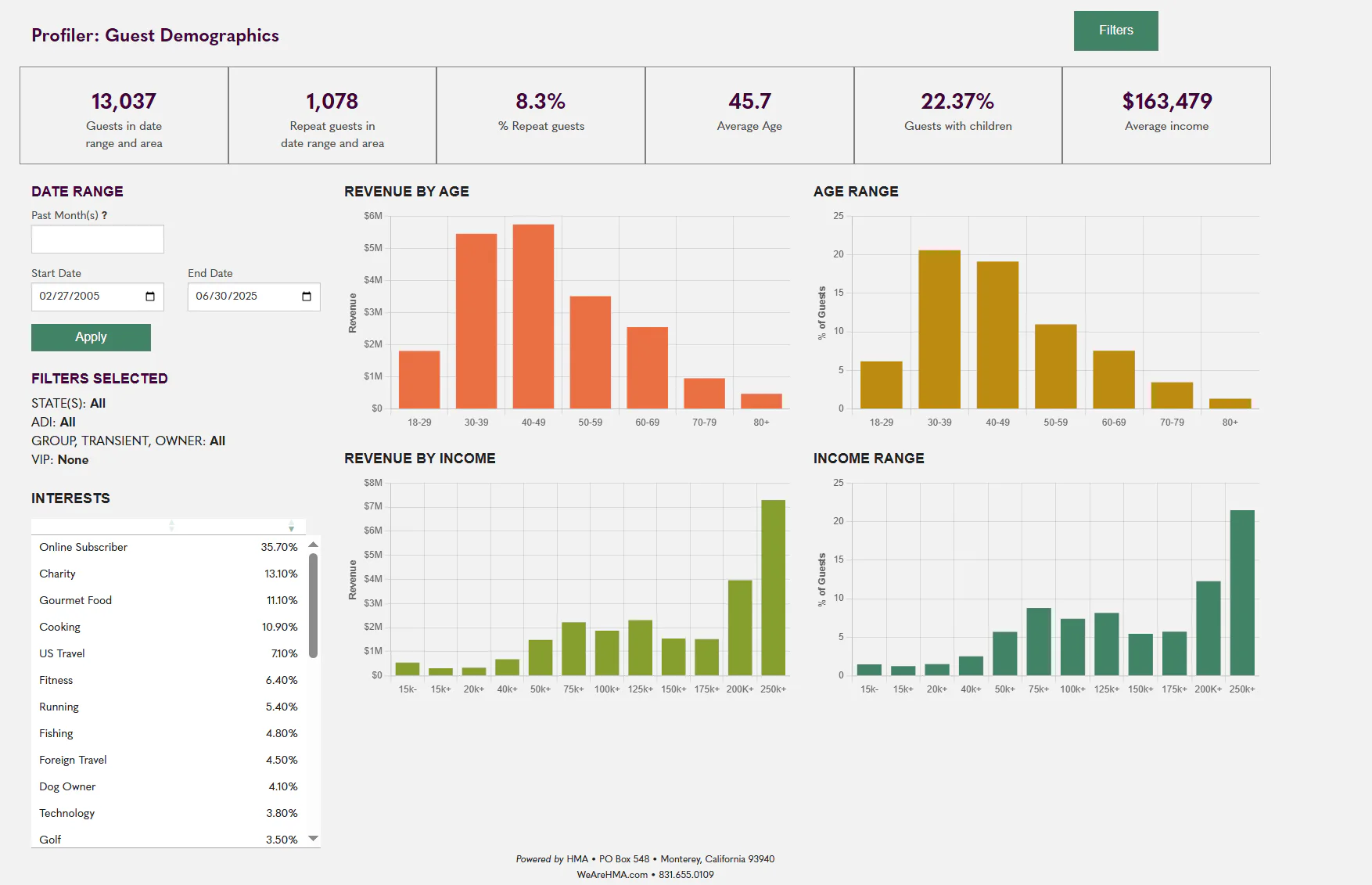The height and width of the screenshot is (885, 1372).
Task: Click the Profiler: Guest Demographics title
Action: click(x=155, y=35)
